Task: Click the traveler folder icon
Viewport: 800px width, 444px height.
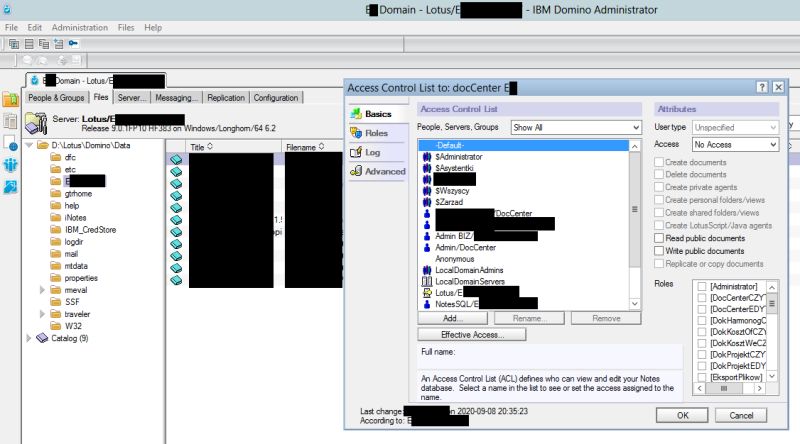Action: click(x=56, y=314)
